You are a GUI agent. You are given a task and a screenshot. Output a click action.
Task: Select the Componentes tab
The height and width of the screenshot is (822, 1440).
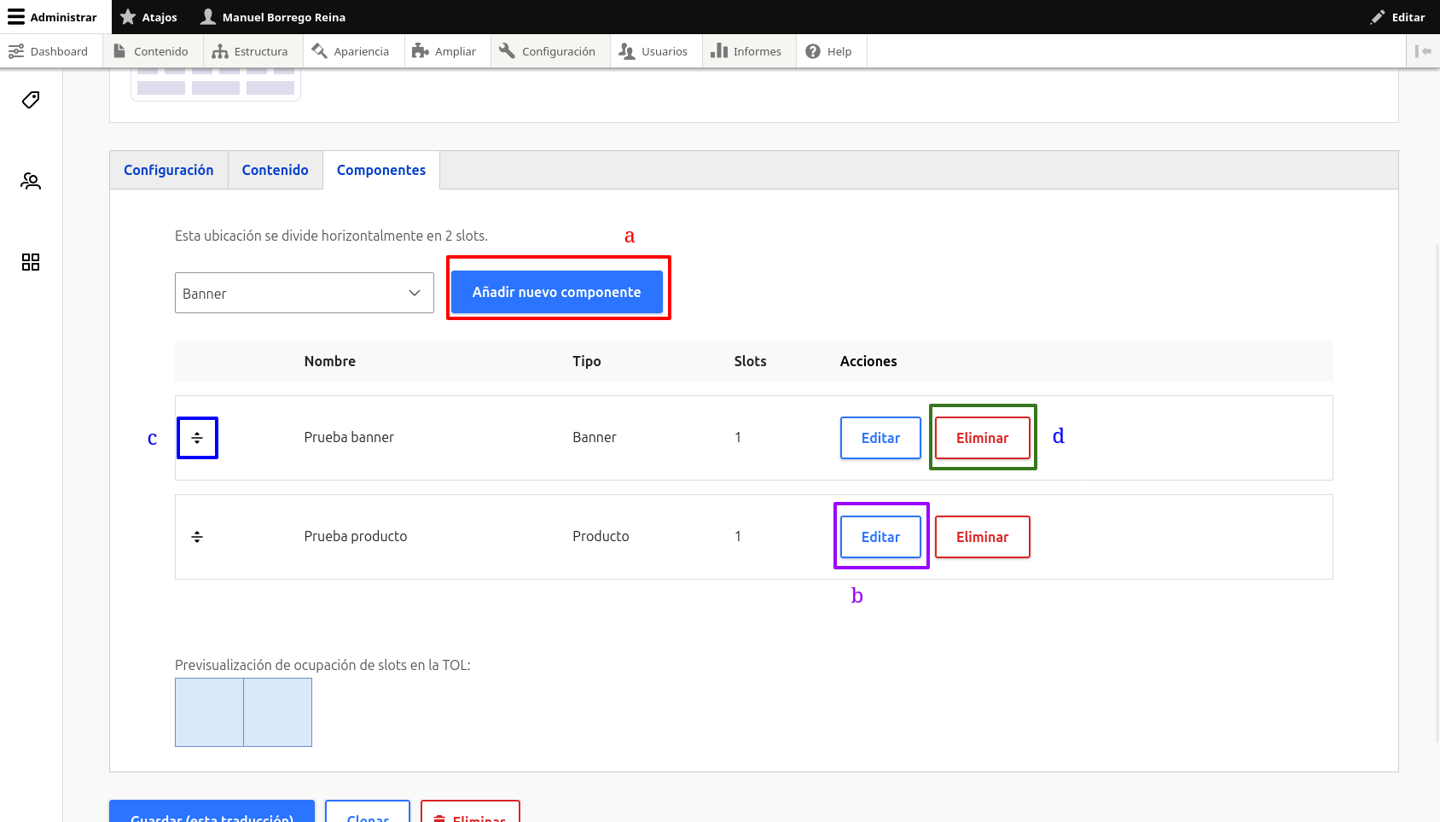381,170
